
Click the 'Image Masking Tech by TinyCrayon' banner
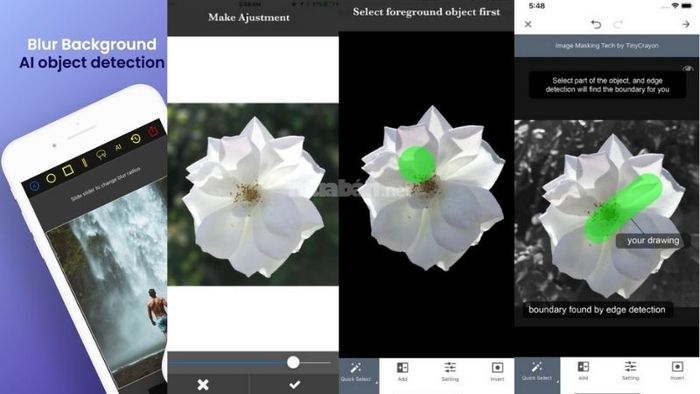point(607,46)
